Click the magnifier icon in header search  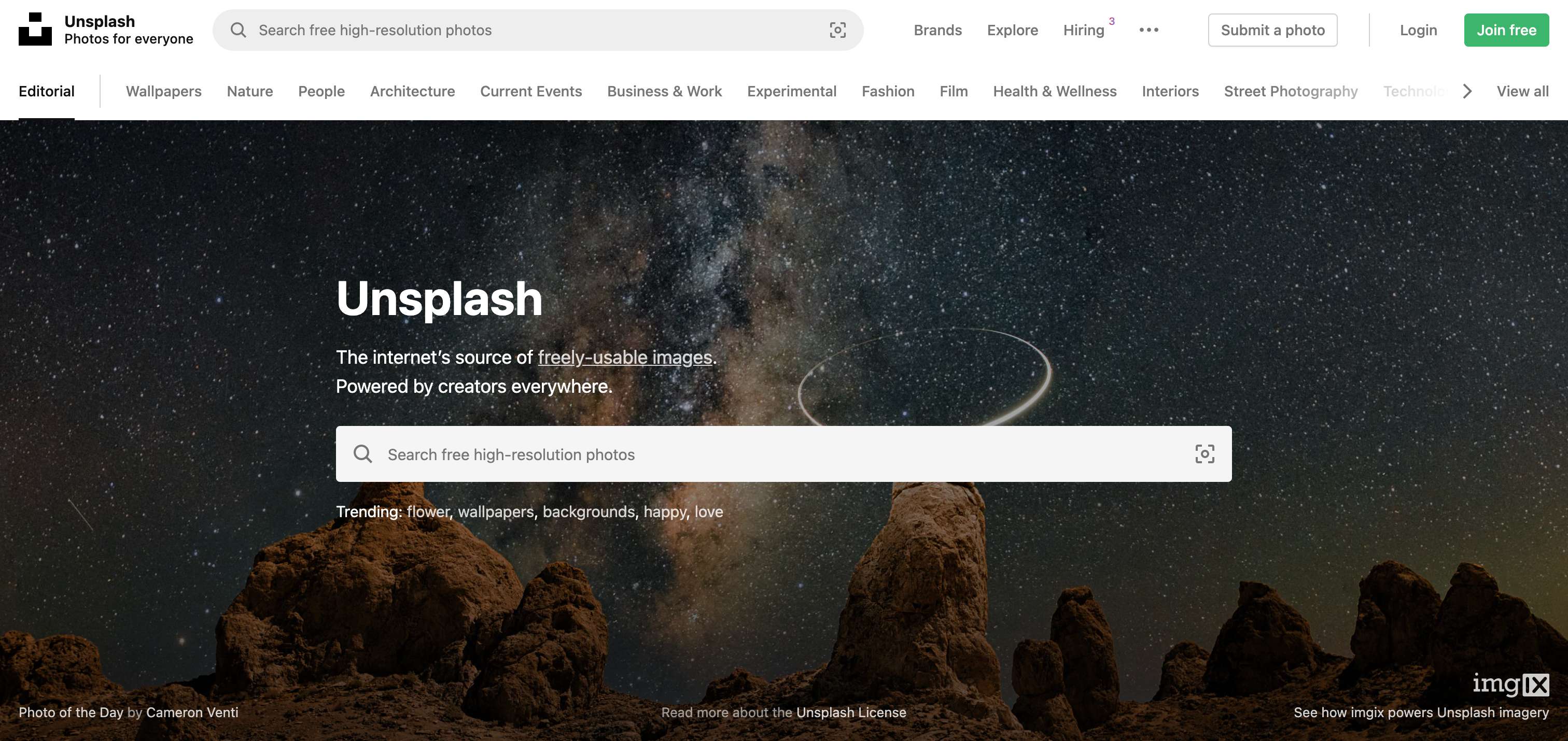click(238, 30)
